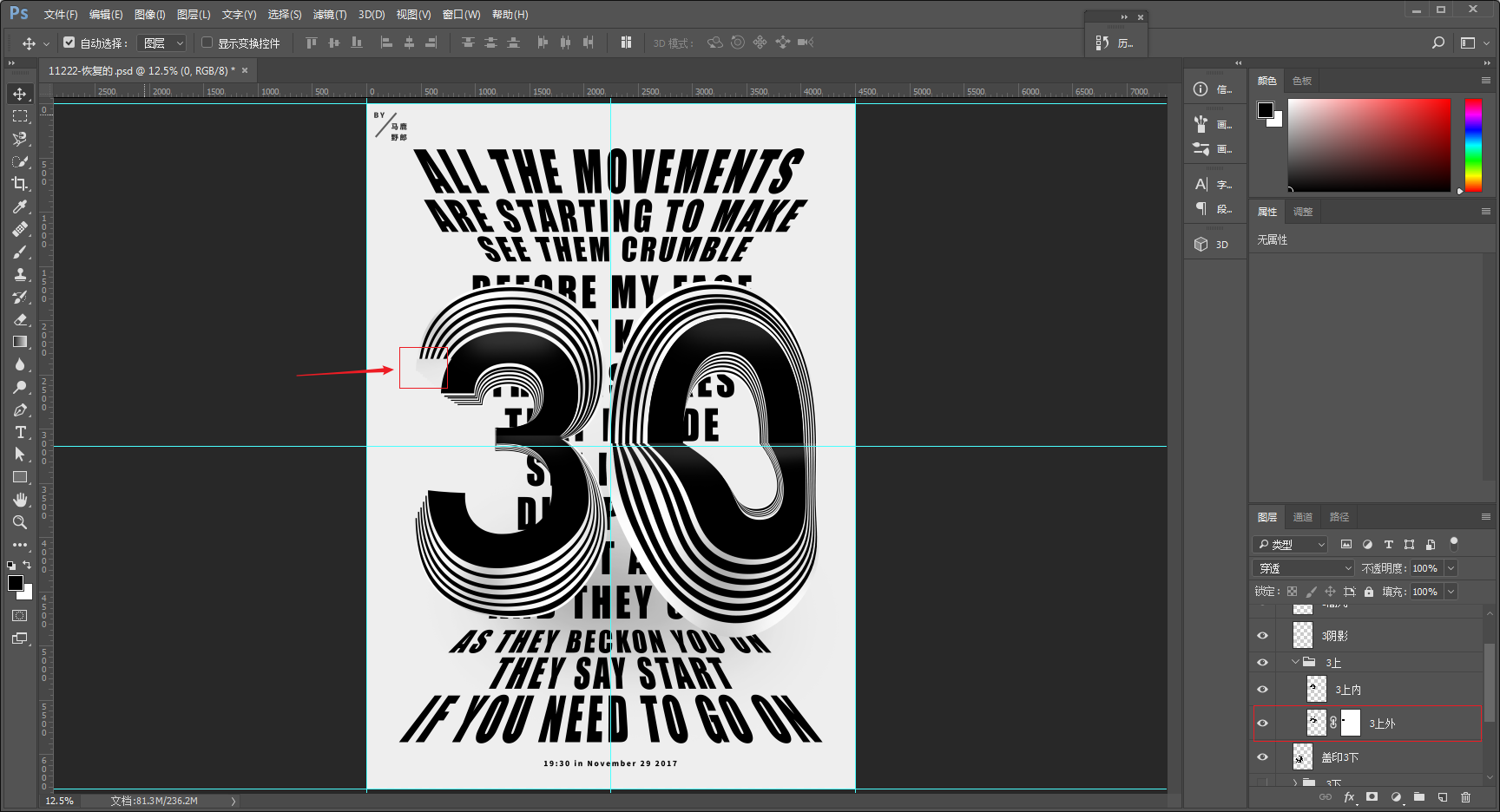Image resolution: width=1500 pixels, height=812 pixels.
Task: Select the Pen tool
Action: coord(19,409)
